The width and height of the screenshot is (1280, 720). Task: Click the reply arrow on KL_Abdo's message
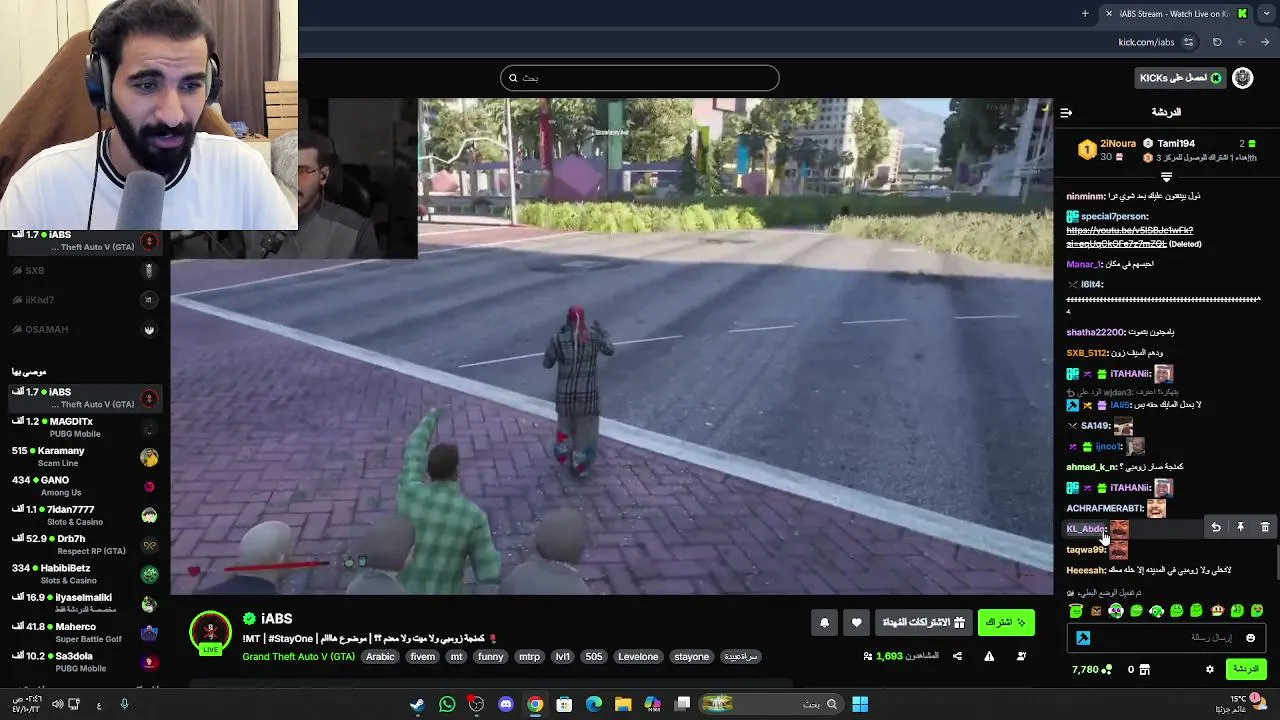[1216, 528]
